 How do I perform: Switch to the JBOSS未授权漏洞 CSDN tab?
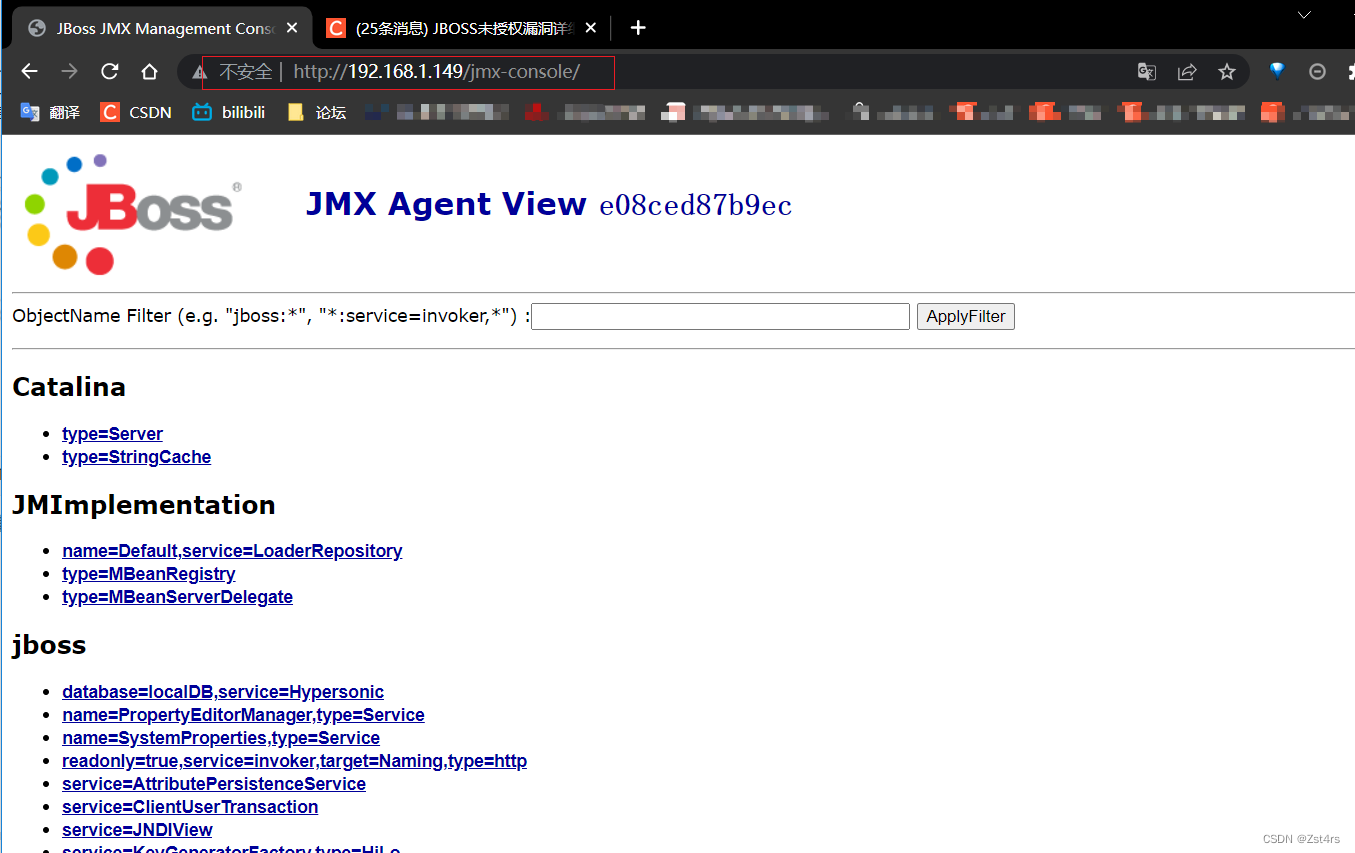[x=462, y=28]
